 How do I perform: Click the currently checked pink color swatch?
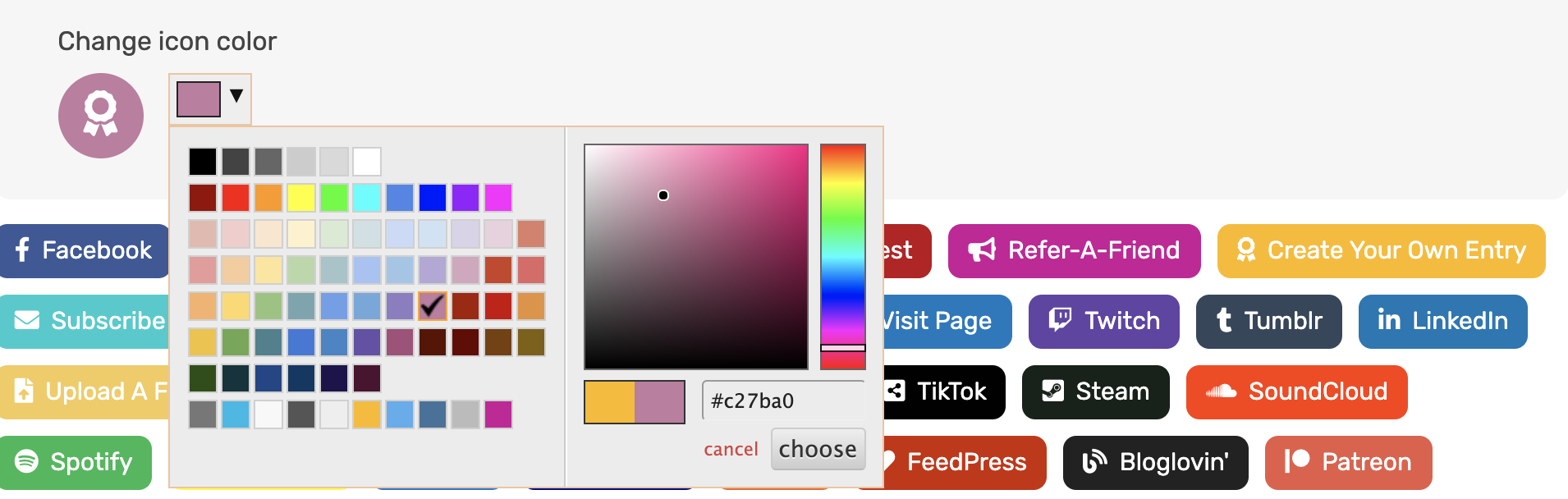coord(433,306)
